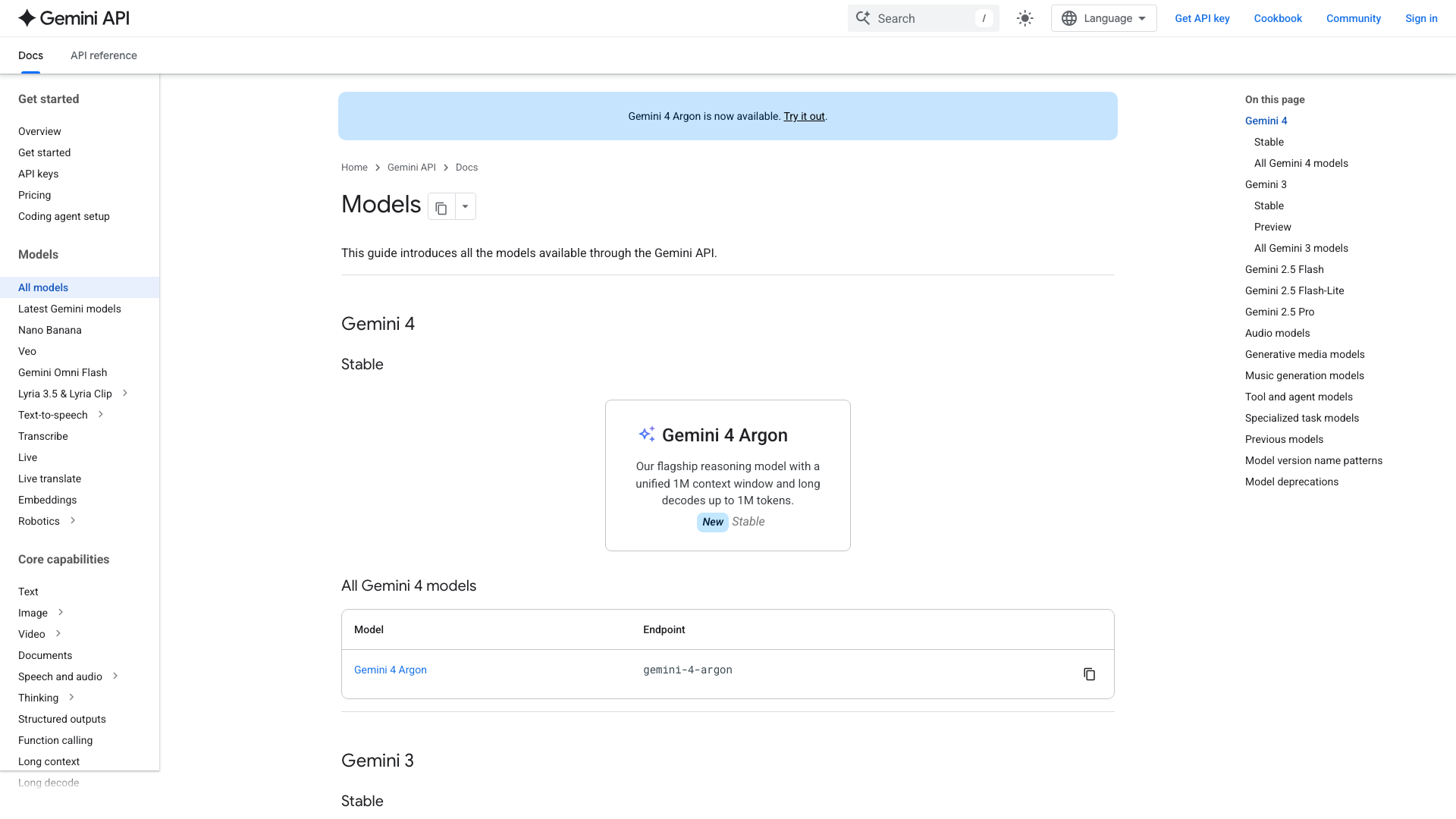Open Get API key link
The height and width of the screenshot is (819, 1456).
pos(1202,18)
